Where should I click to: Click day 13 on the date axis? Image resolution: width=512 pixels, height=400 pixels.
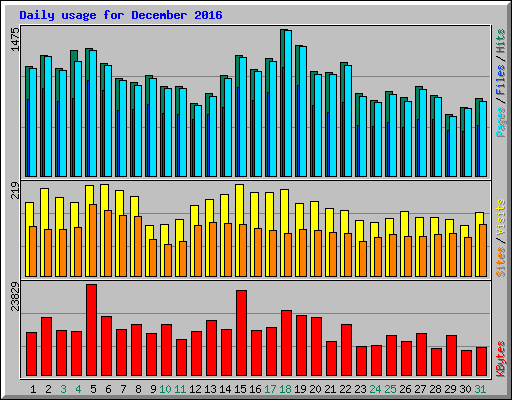coord(210,389)
